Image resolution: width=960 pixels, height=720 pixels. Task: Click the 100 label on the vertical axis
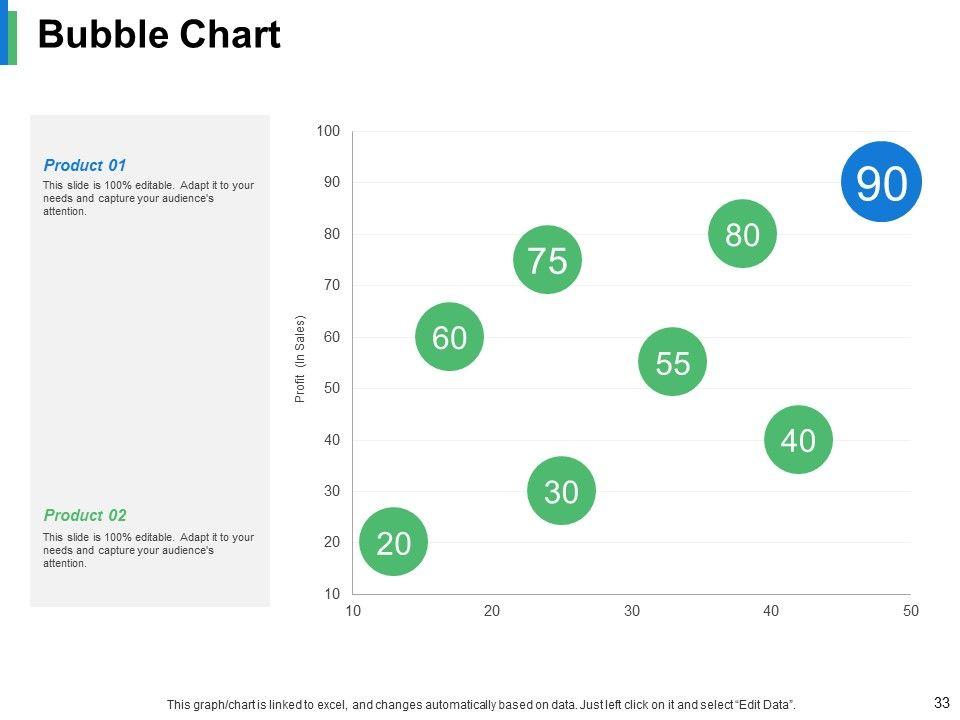[328, 131]
